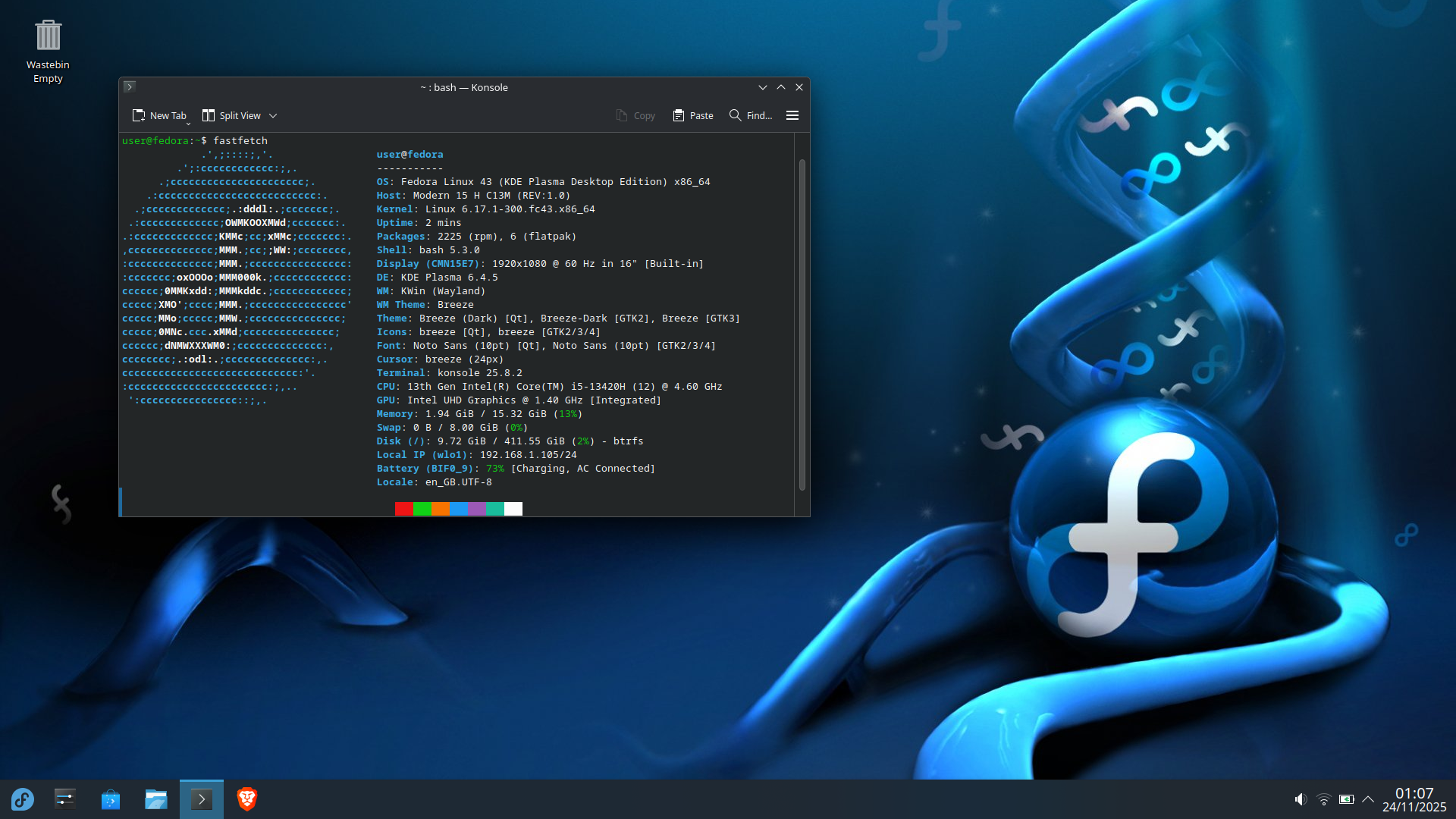This screenshot has height=819, width=1456.
Task: Click the Konsole vertical scrollbar
Action: coord(802,325)
